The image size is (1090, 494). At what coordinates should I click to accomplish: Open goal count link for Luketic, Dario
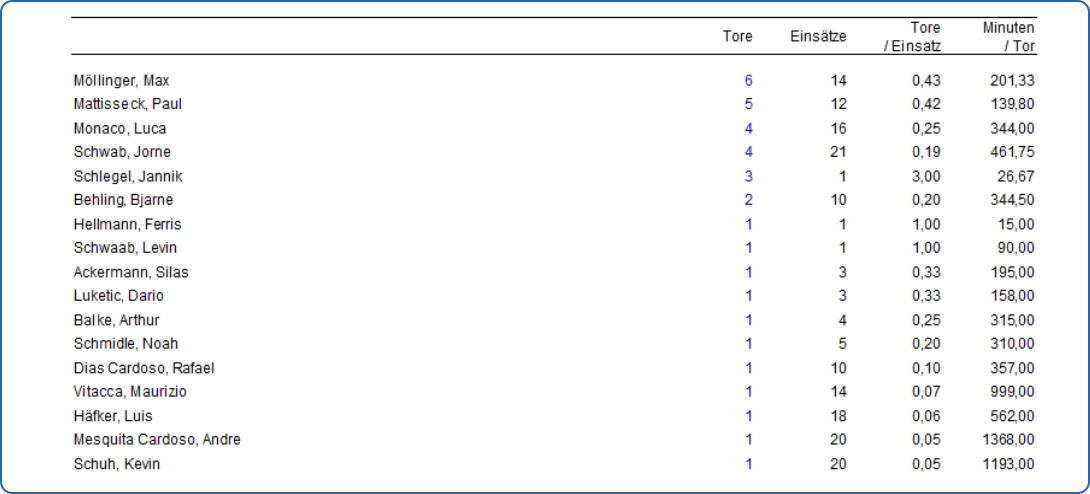tap(749, 296)
